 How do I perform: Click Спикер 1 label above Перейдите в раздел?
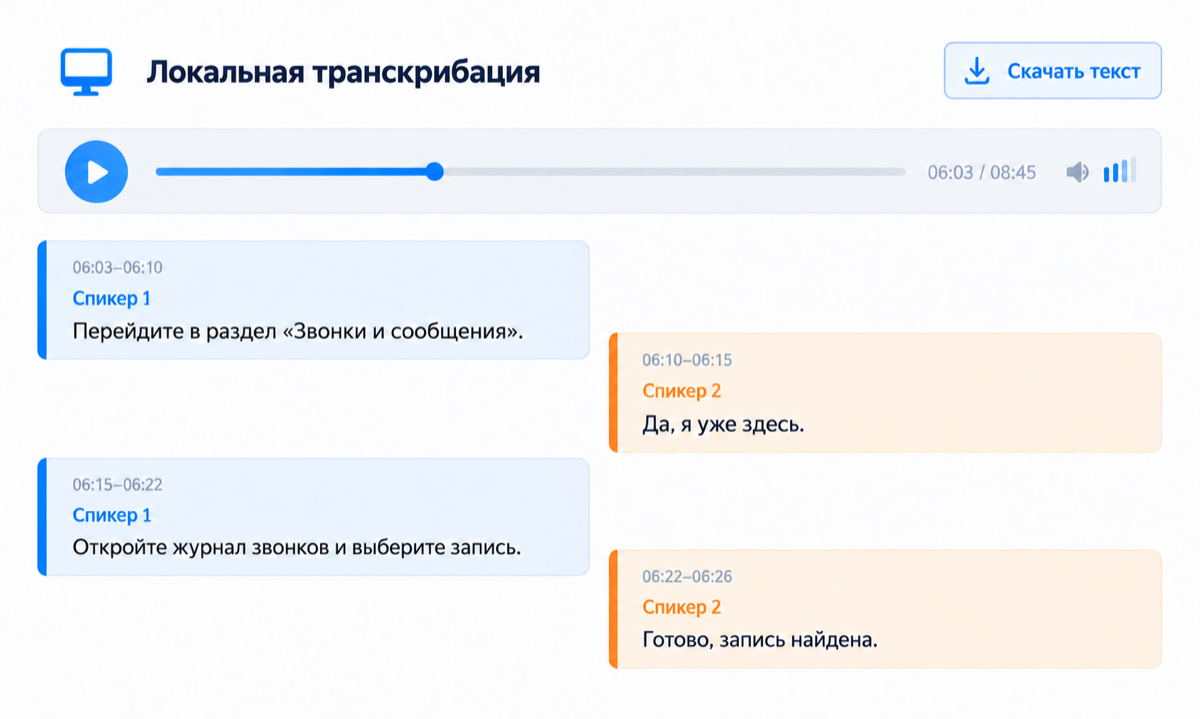pyautogui.click(x=112, y=298)
